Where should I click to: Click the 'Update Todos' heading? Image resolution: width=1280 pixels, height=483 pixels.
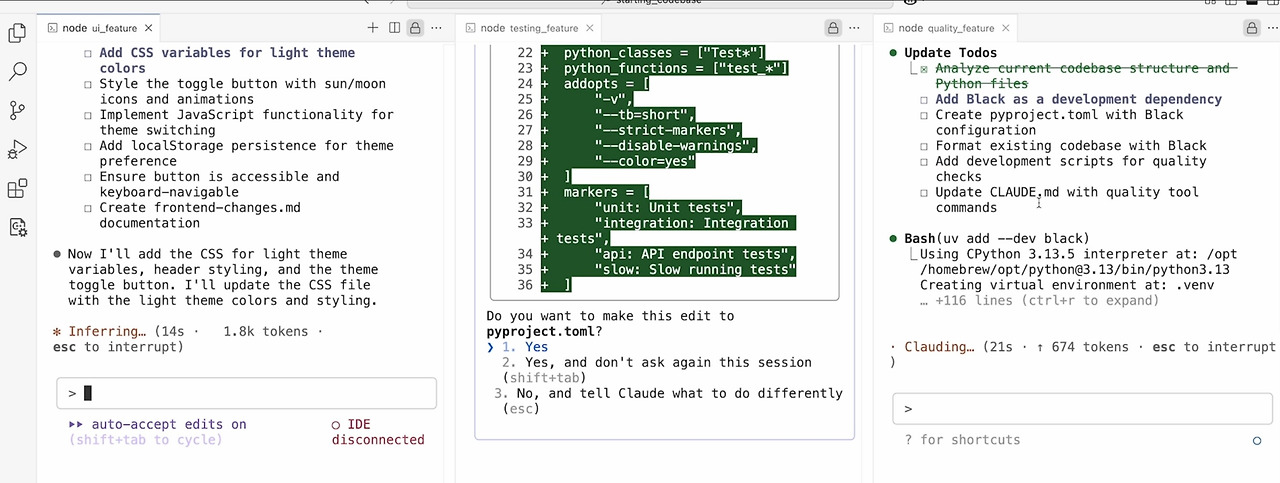(x=950, y=53)
